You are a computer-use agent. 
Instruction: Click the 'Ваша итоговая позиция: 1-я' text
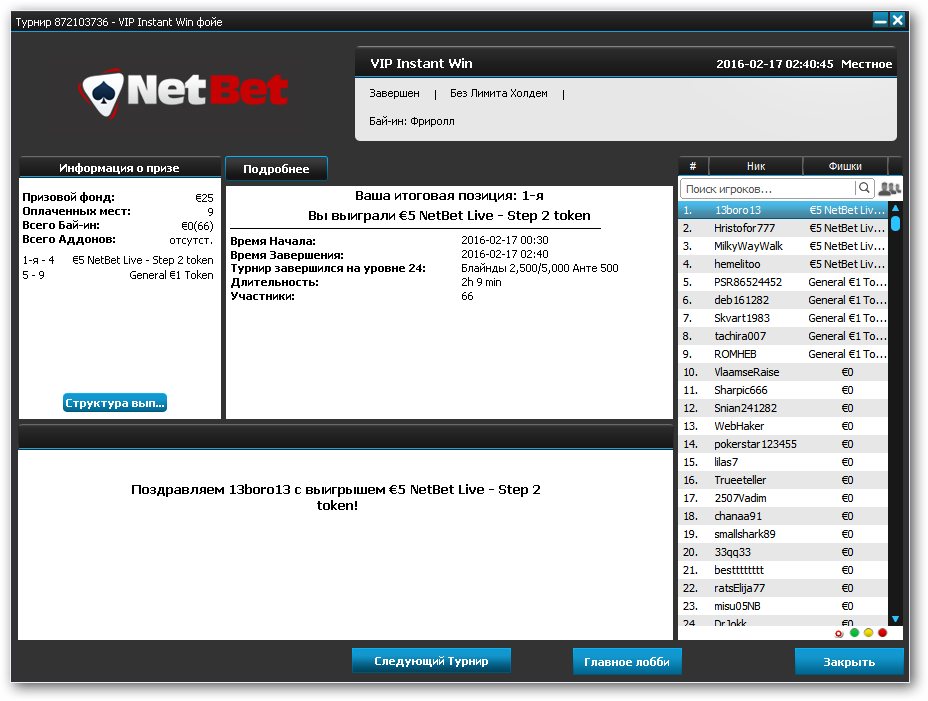(x=449, y=195)
